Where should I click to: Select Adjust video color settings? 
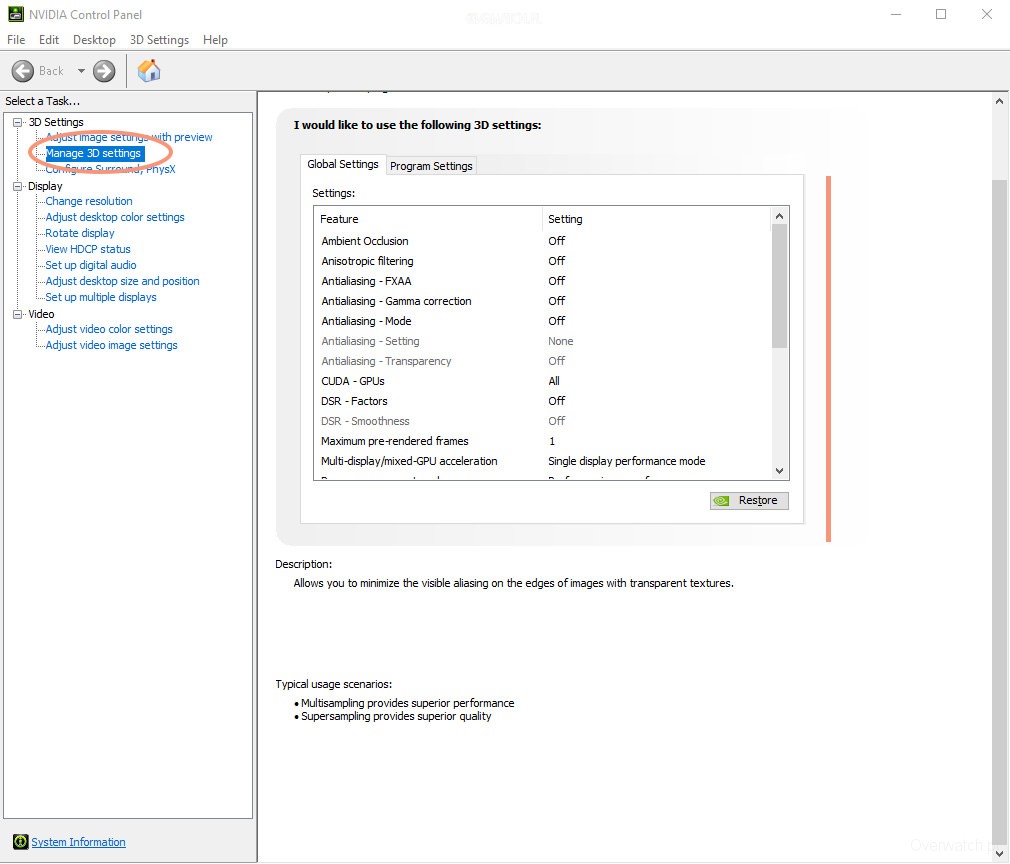[109, 329]
